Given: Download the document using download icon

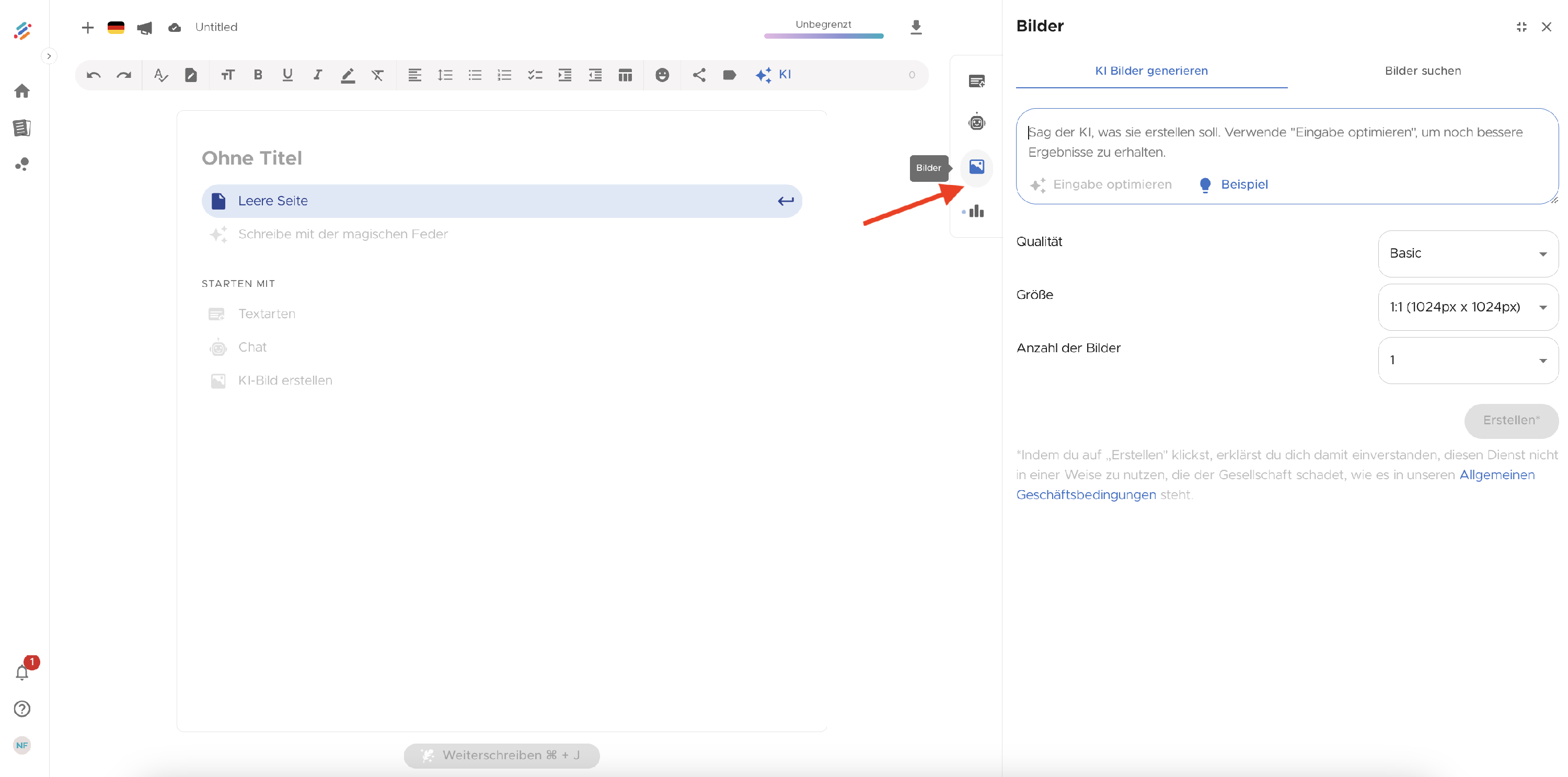Looking at the screenshot, I should (916, 27).
